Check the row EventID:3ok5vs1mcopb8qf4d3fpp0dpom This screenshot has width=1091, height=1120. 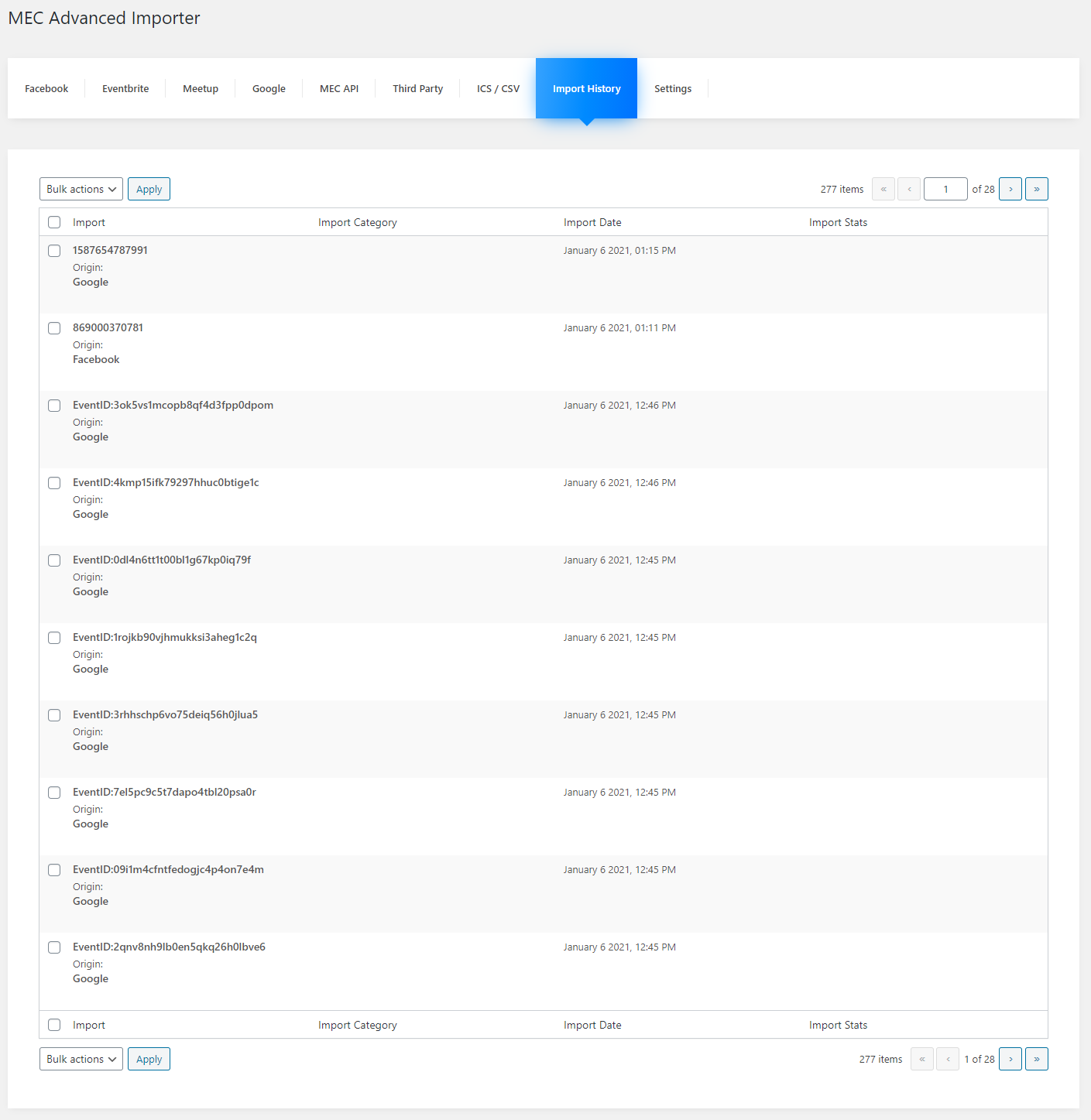pos(54,406)
